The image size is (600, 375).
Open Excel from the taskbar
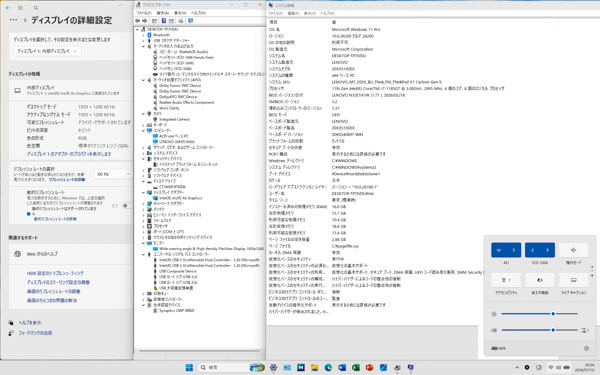click(355, 367)
